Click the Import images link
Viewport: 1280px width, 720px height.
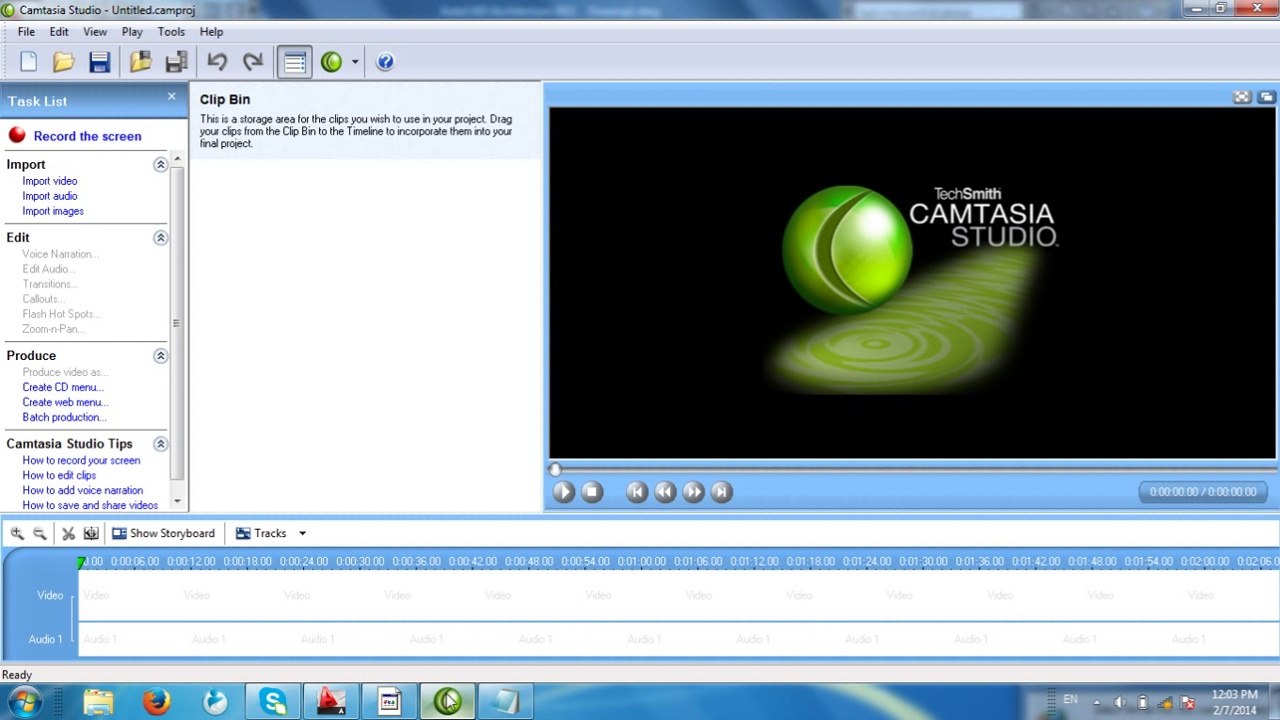53,211
